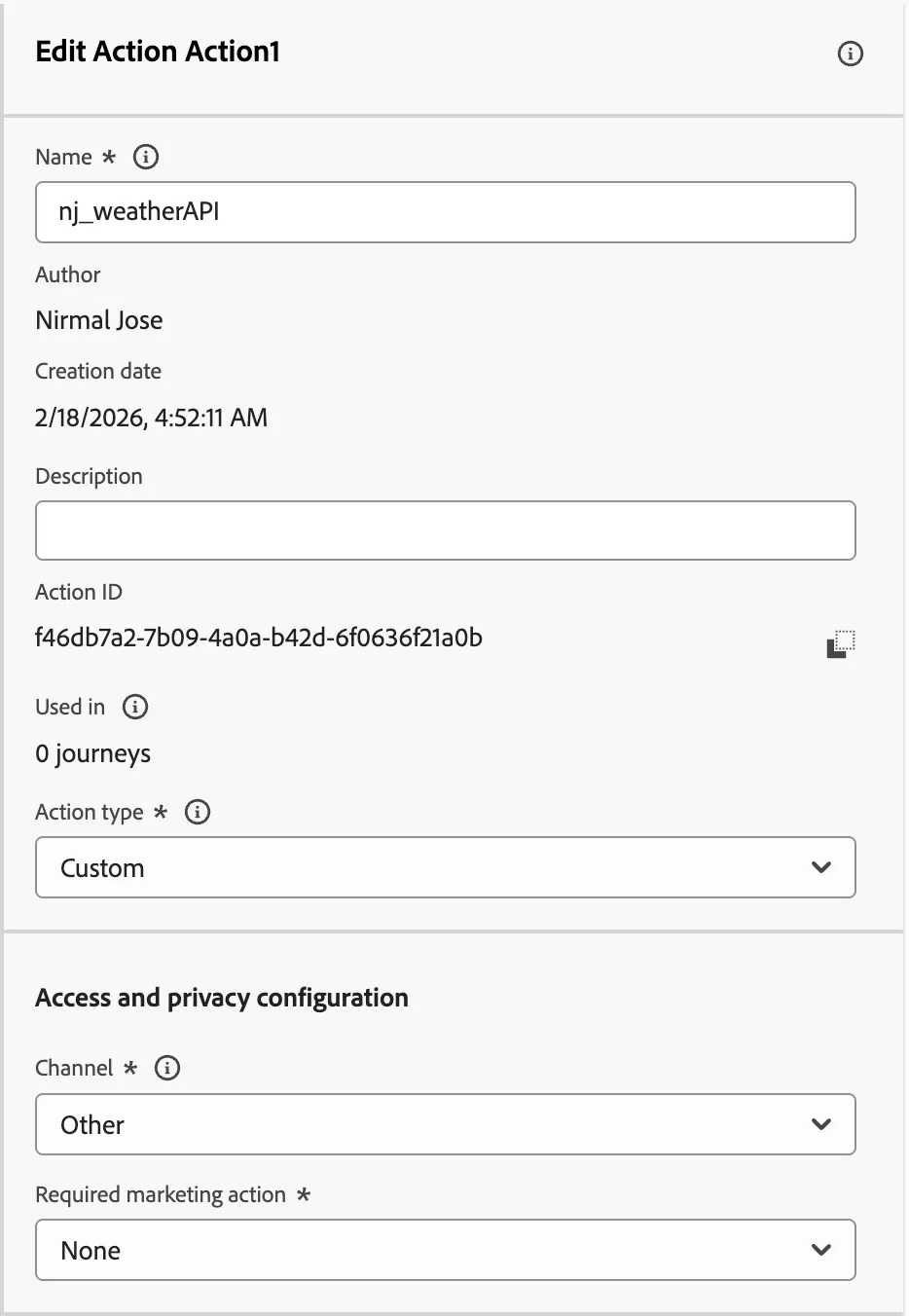The height and width of the screenshot is (1316, 909).
Task: Click the info icon beside Edit Action title
Action: coord(850,54)
